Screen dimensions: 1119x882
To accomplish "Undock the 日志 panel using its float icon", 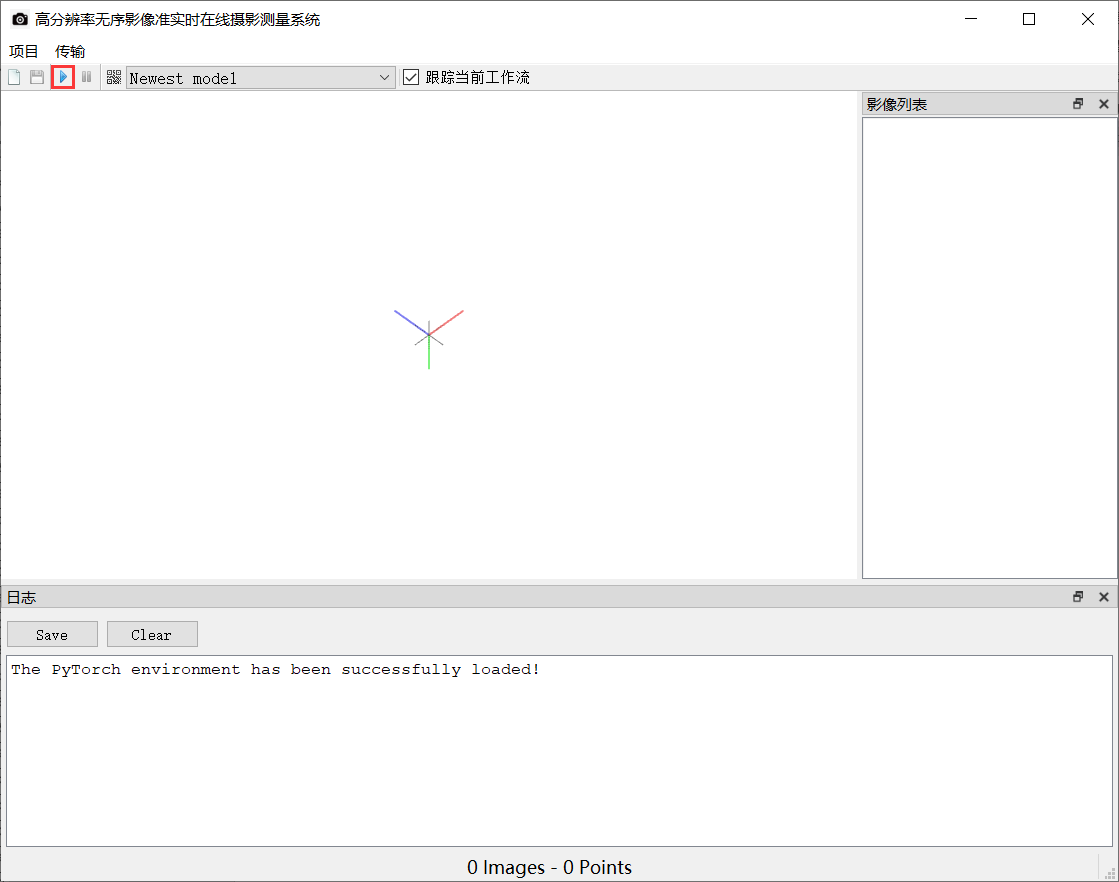I will (1078, 596).
